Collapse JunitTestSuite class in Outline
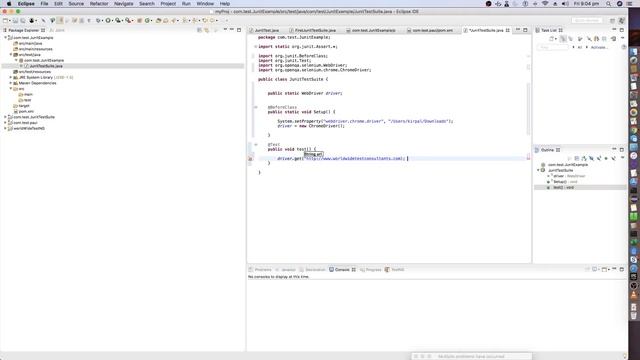The image size is (640, 360). [x=538, y=170]
